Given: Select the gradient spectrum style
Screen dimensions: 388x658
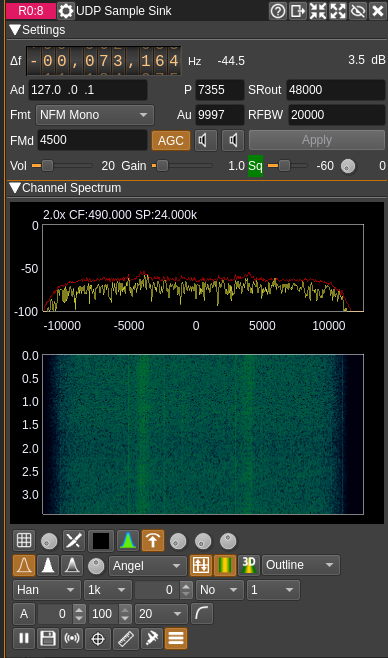Looking at the screenshot, I should (x=72, y=565).
